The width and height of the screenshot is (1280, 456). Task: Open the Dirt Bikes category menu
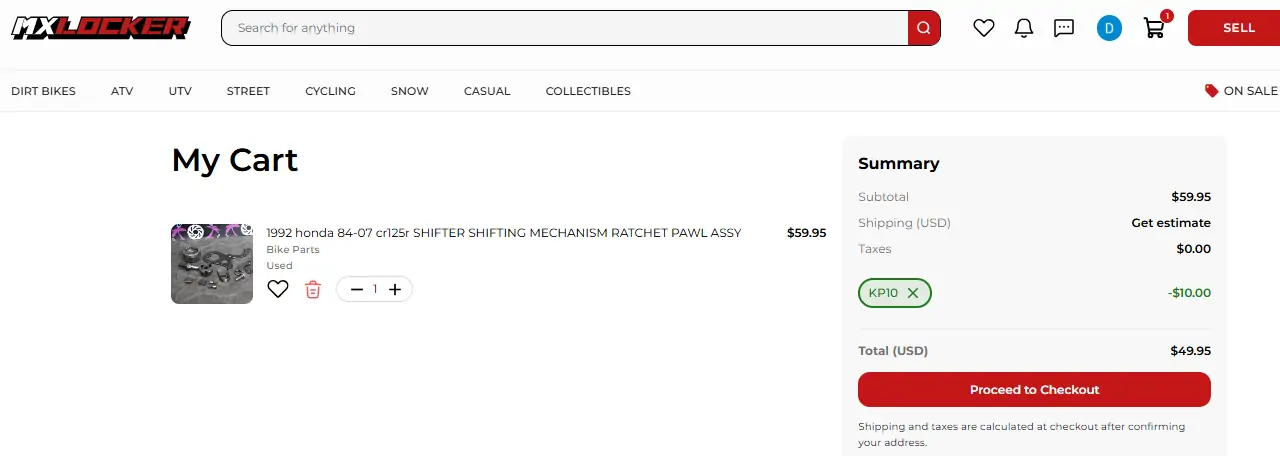click(x=43, y=91)
